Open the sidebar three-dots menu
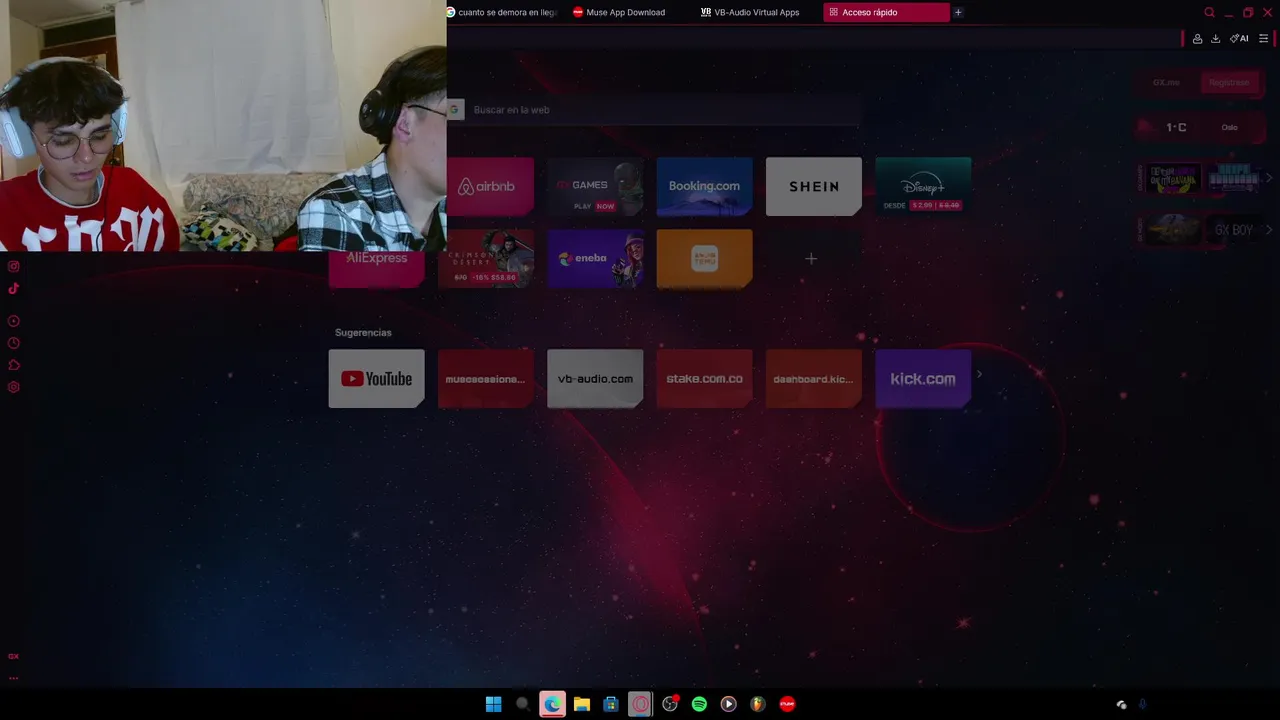 14,678
